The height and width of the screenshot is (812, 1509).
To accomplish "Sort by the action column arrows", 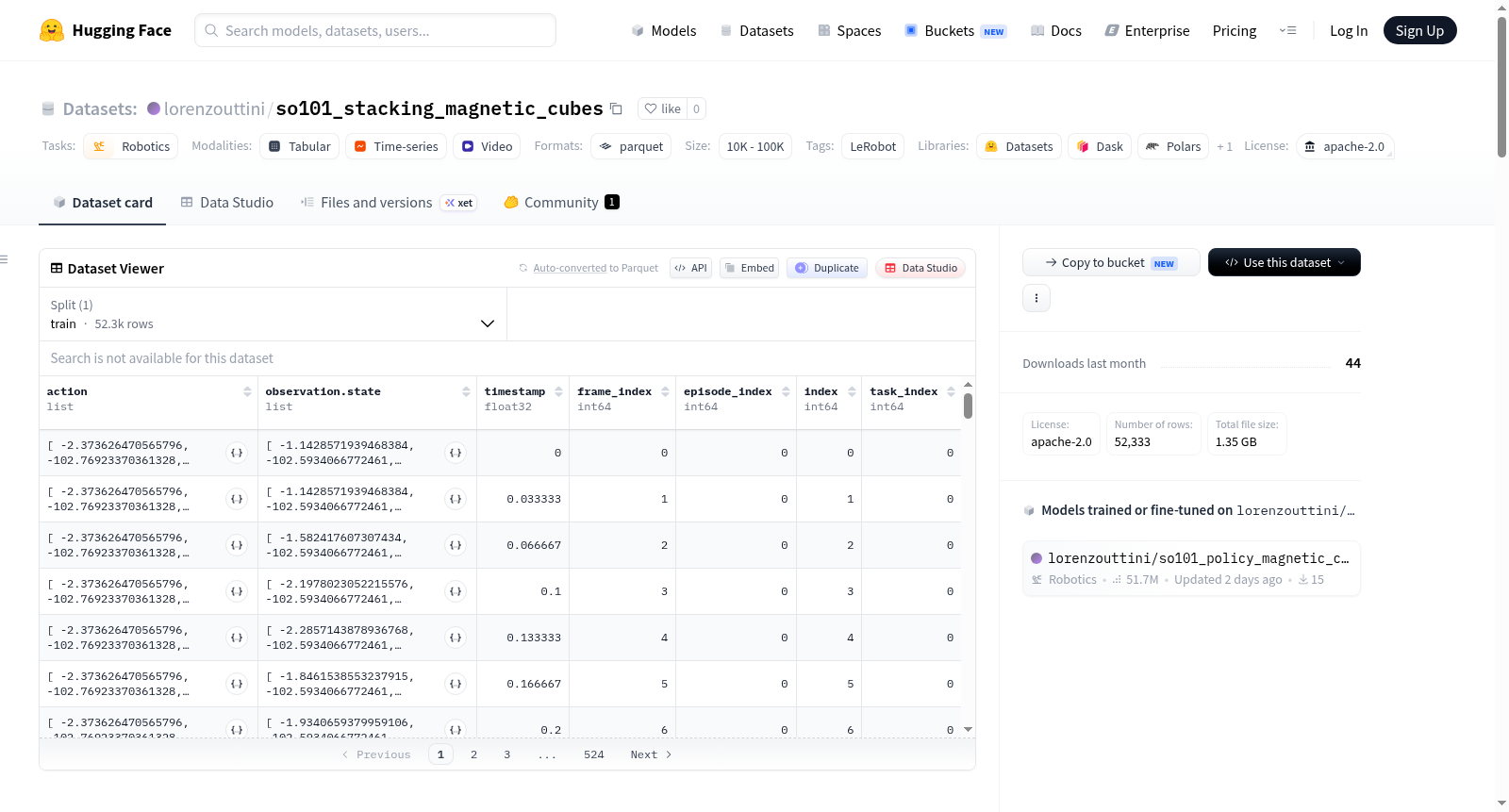I will 247,391.
